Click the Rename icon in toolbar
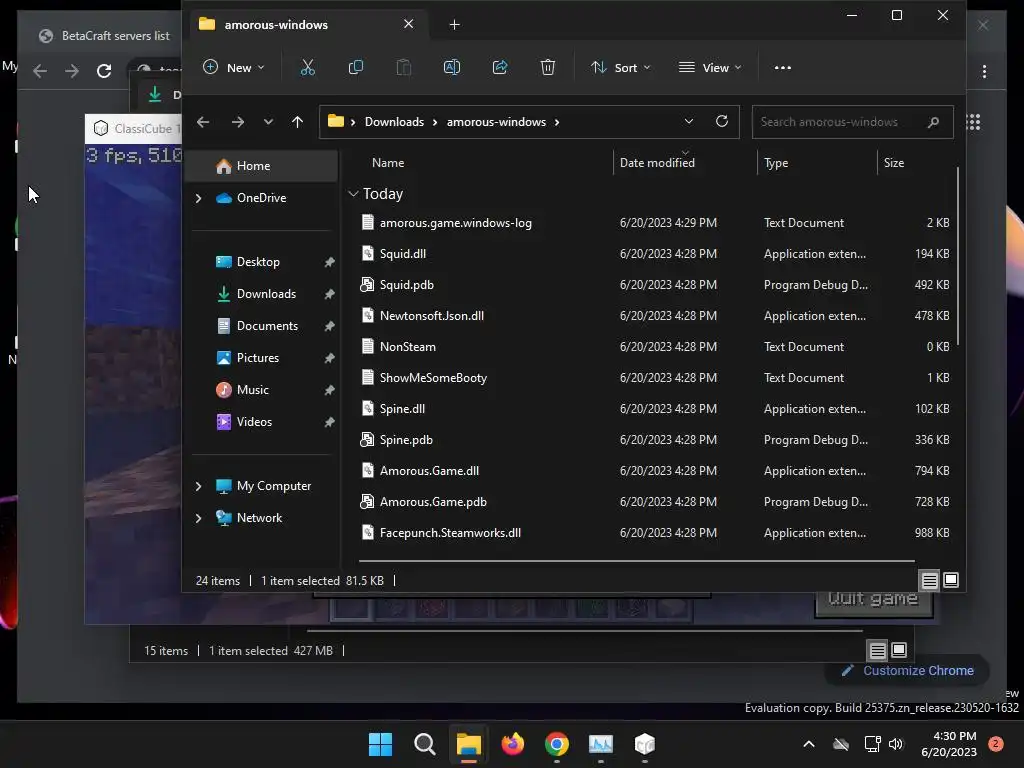This screenshot has height=768, width=1024. coord(452,67)
